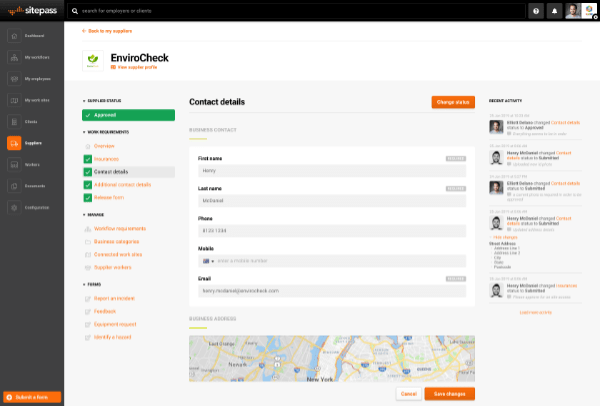600x406 pixels.
Task: Click the First name input field
Action: coord(332,171)
